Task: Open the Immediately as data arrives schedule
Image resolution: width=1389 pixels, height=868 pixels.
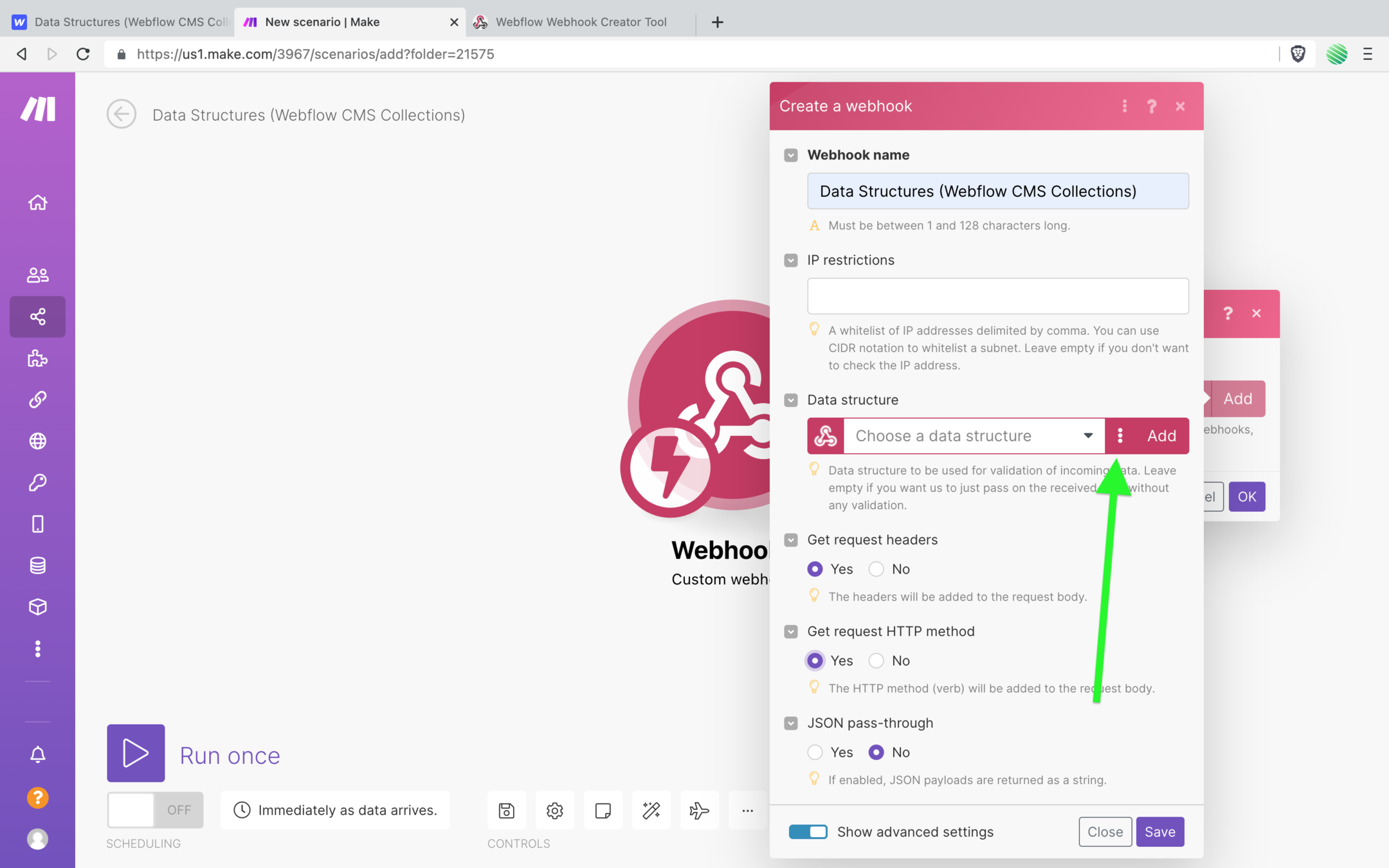Action: click(335, 810)
